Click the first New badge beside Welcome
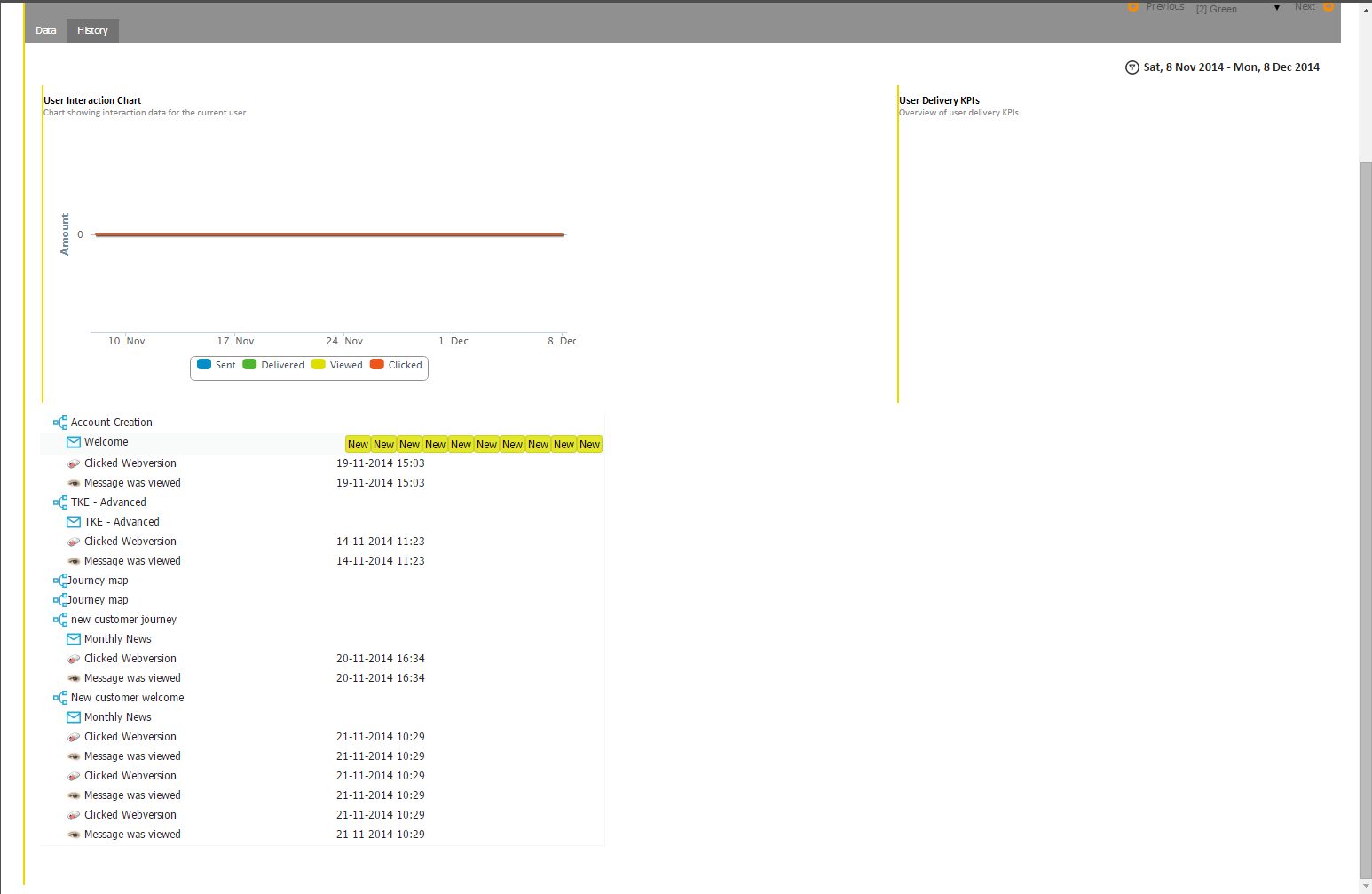Screen dimensions: 1372x894 tap(358, 445)
